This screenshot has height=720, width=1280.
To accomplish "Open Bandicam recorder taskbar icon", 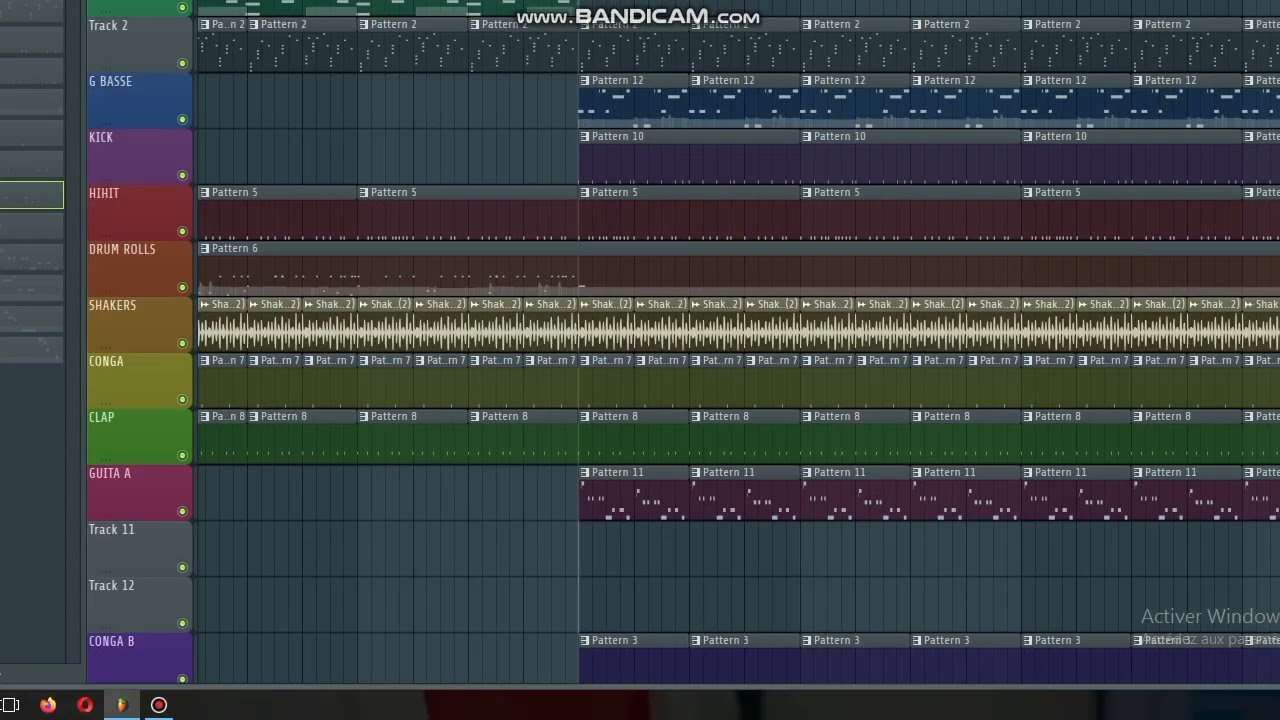I will 159,705.
